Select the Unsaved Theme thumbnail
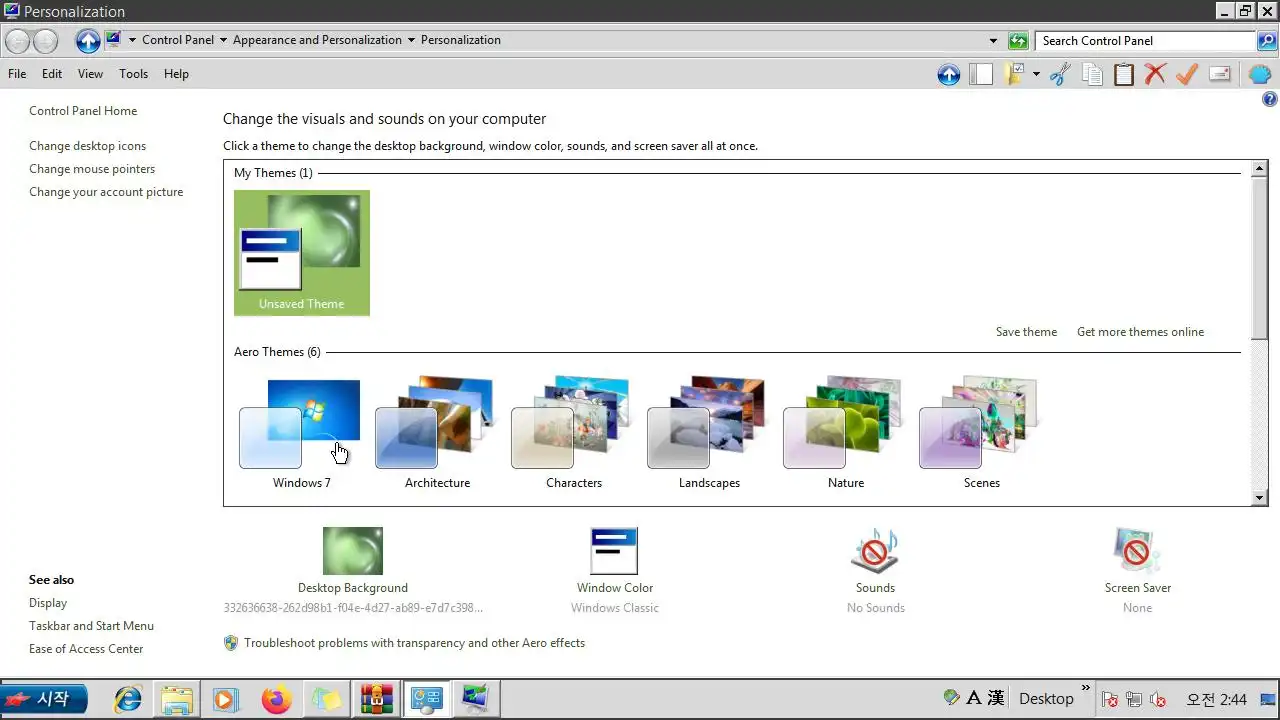The image size is (1280, 720). (x=302, y=253)
